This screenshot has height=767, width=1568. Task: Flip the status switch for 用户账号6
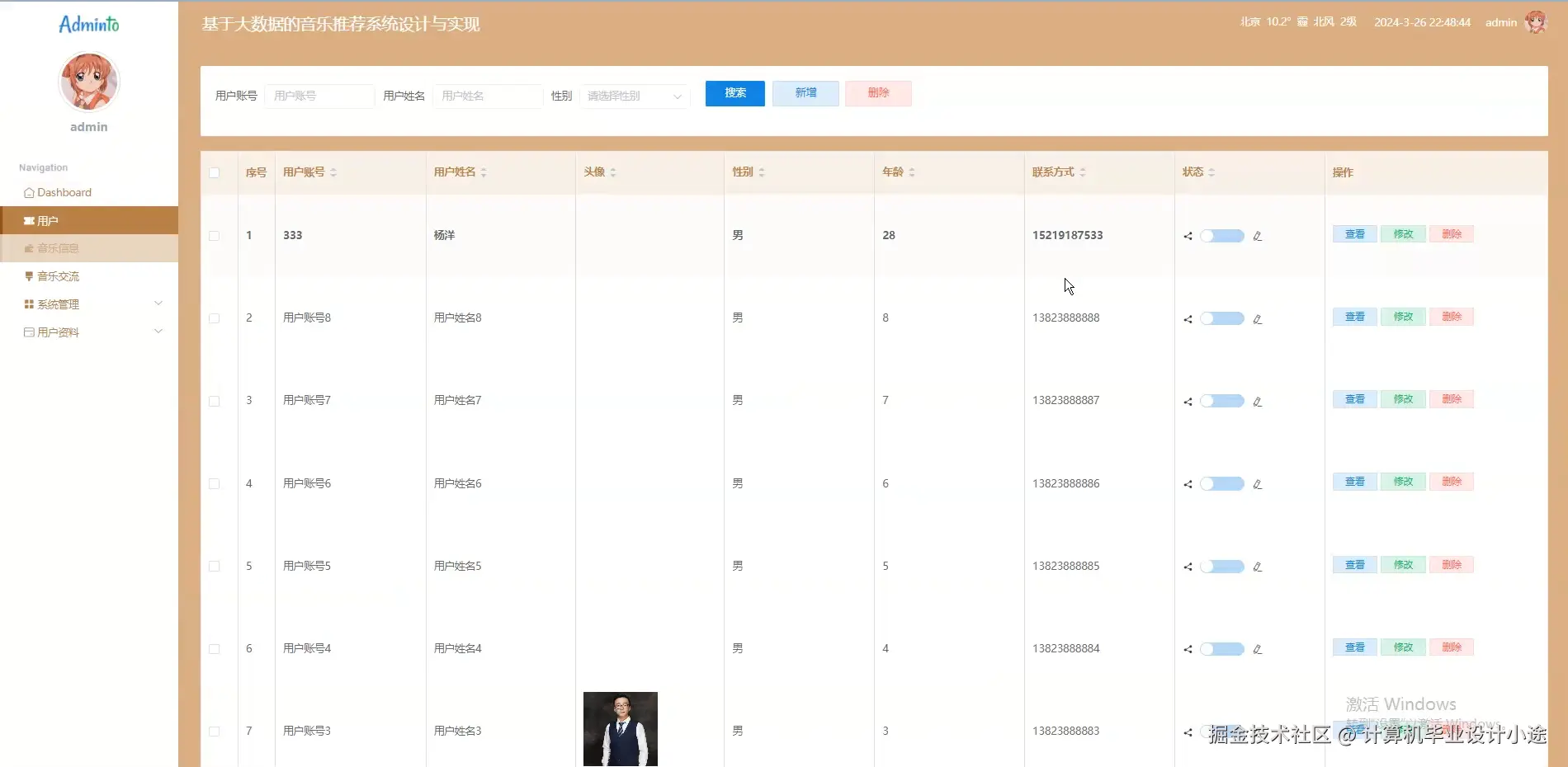point(1222,483)
